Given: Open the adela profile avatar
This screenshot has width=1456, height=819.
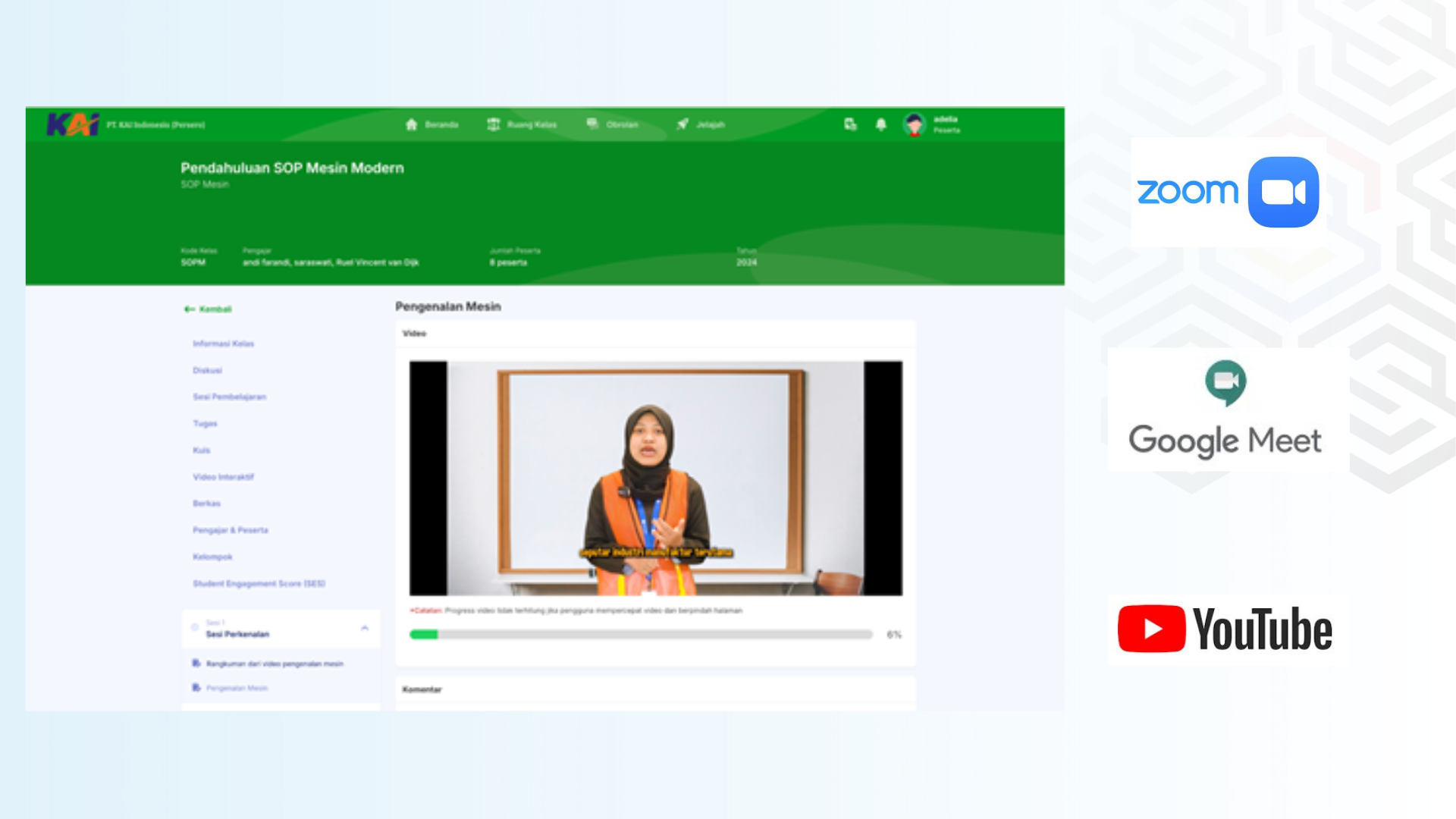Looking at the screenshot, I should pyautogui.click(x=915, y=125).
